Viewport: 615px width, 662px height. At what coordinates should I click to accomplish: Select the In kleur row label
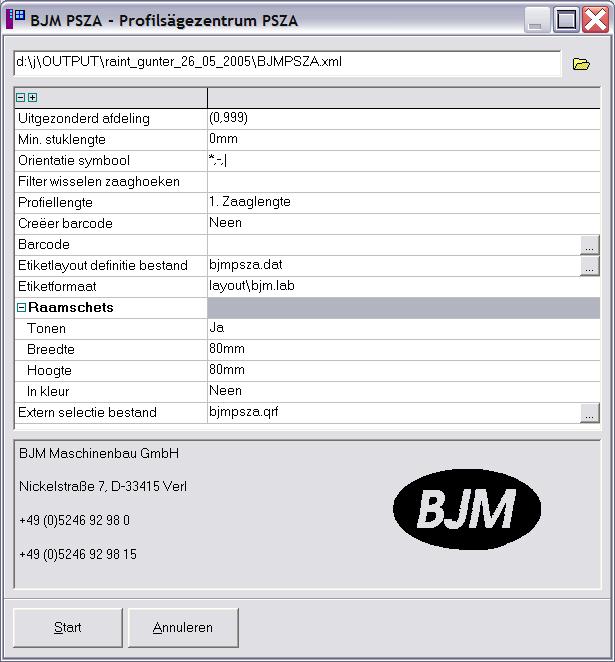[x=48, y=392]
